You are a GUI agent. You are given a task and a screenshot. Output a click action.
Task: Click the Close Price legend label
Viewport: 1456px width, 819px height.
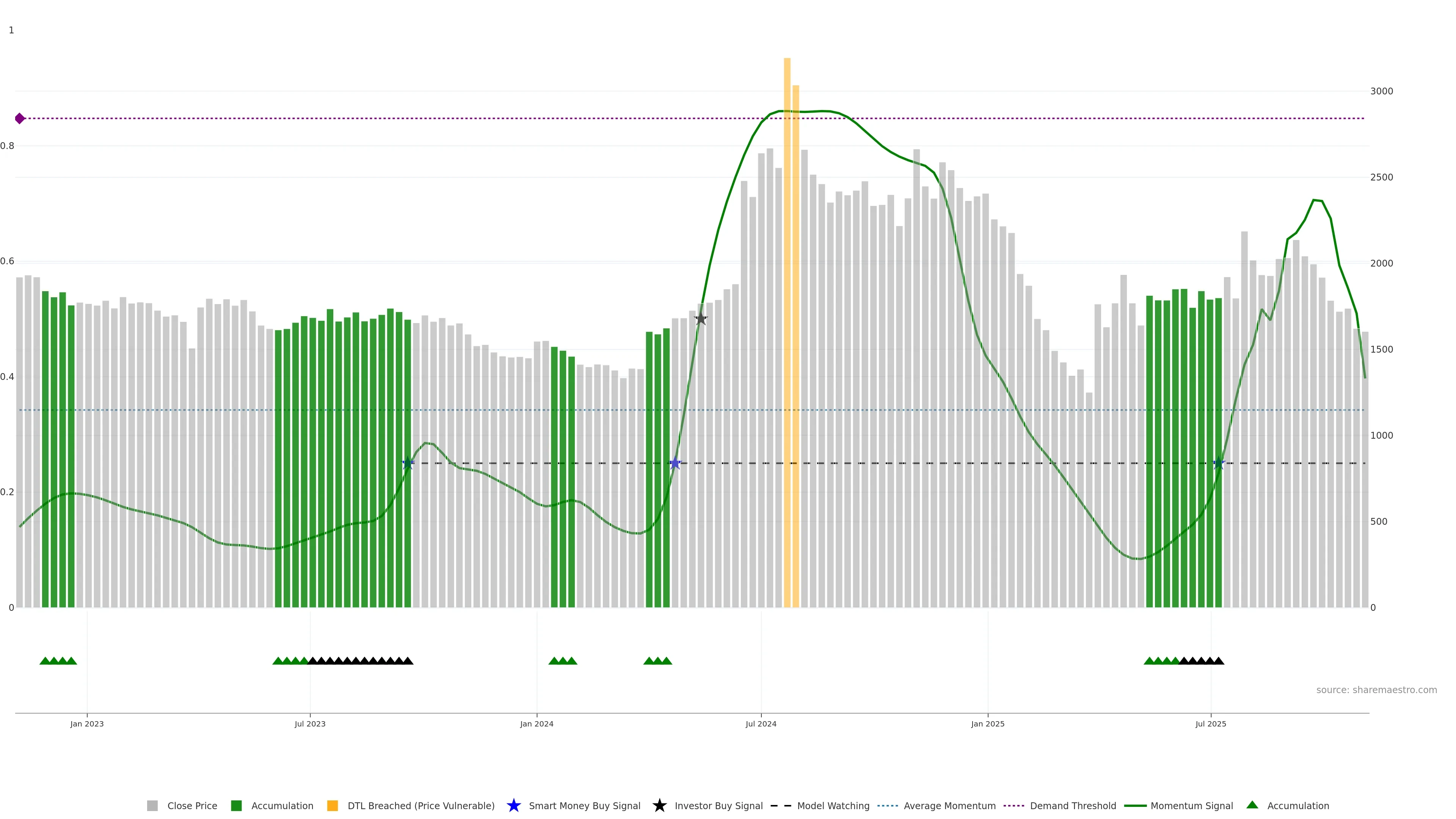(x=192, y=805)
